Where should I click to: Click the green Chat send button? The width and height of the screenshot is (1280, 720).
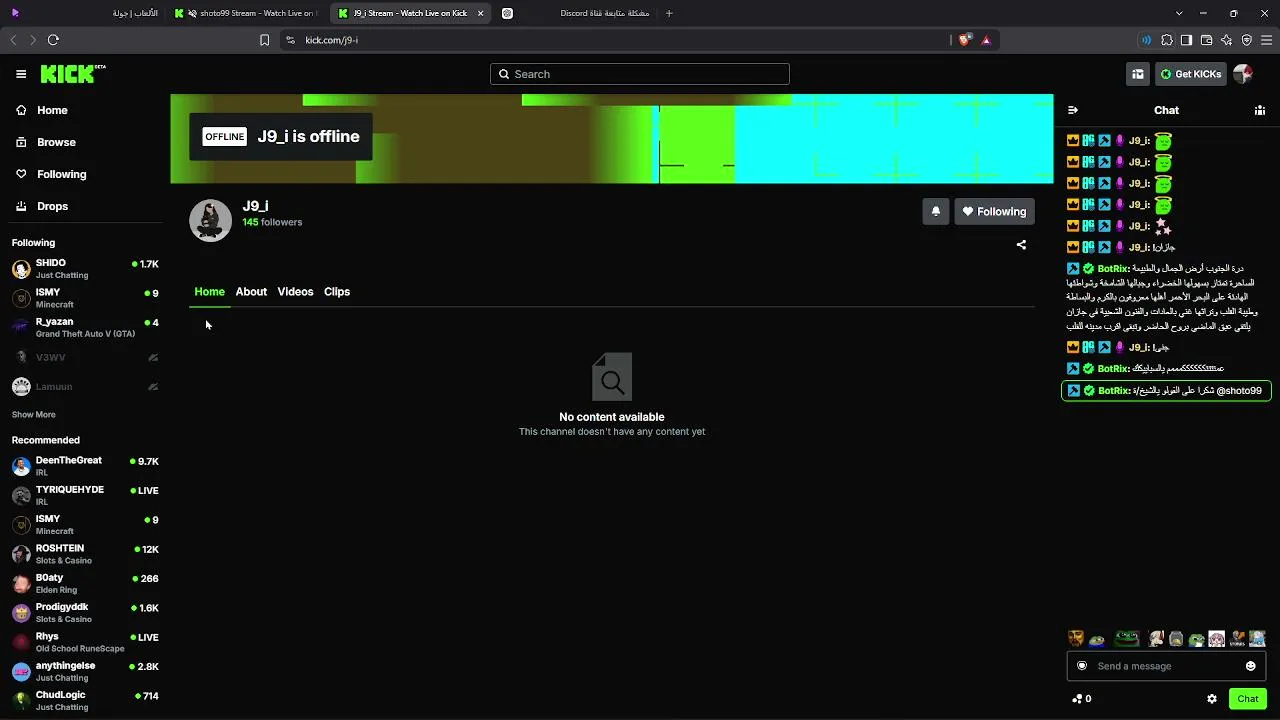tap(1248, 699)
